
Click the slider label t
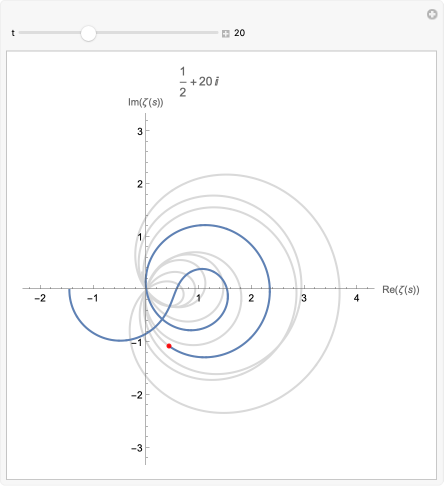(13, 33)
